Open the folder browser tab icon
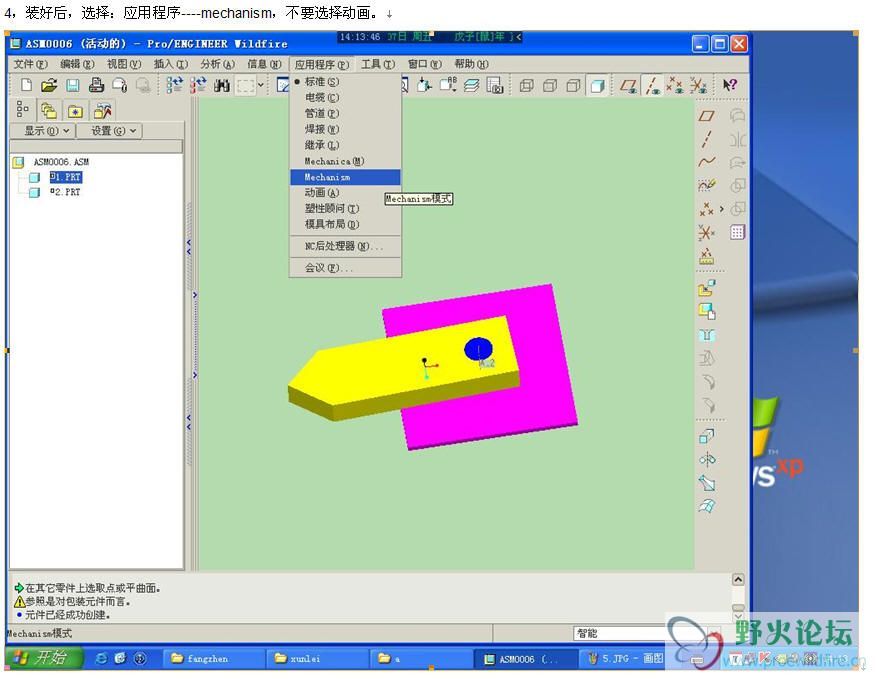Viewport: 876px width, 679px height. (x=49, y=111)
